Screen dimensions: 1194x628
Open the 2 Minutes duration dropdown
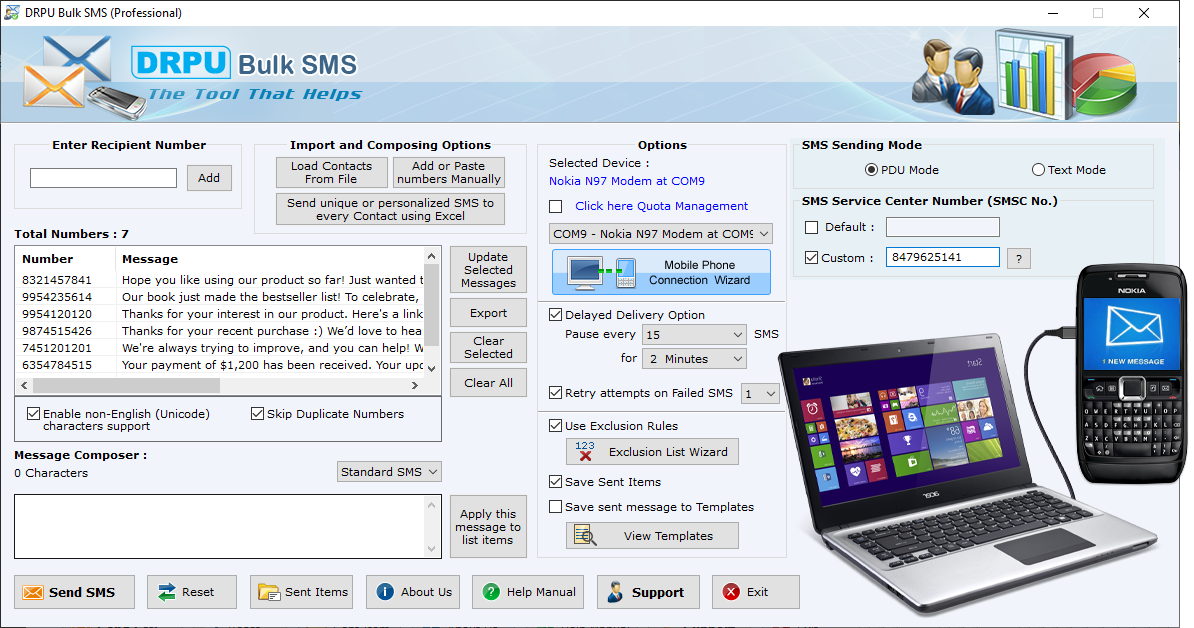point(694,359)
